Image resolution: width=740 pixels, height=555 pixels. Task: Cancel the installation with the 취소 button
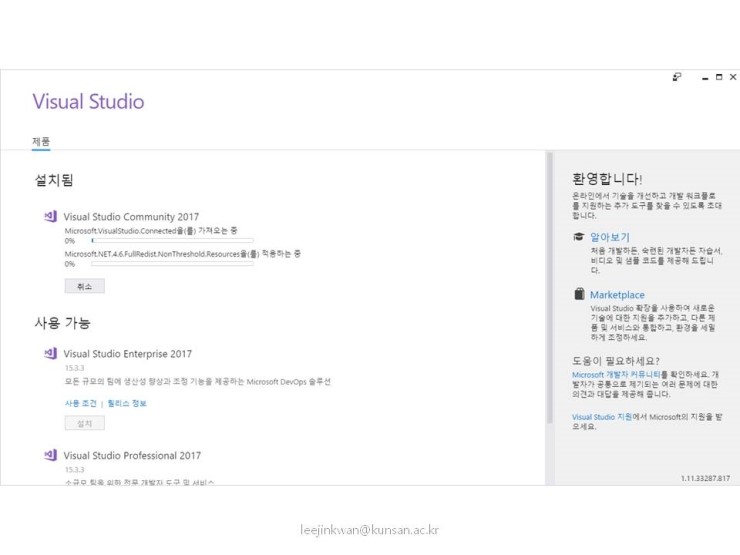pyautogui.click(x=84, y=286)
